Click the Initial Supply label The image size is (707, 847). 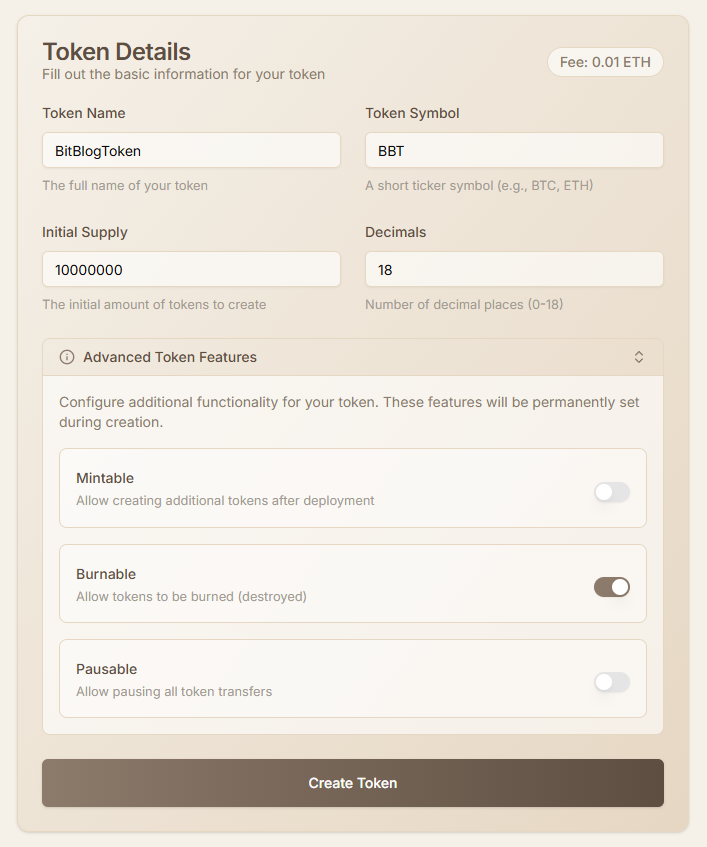pos(85,232)
